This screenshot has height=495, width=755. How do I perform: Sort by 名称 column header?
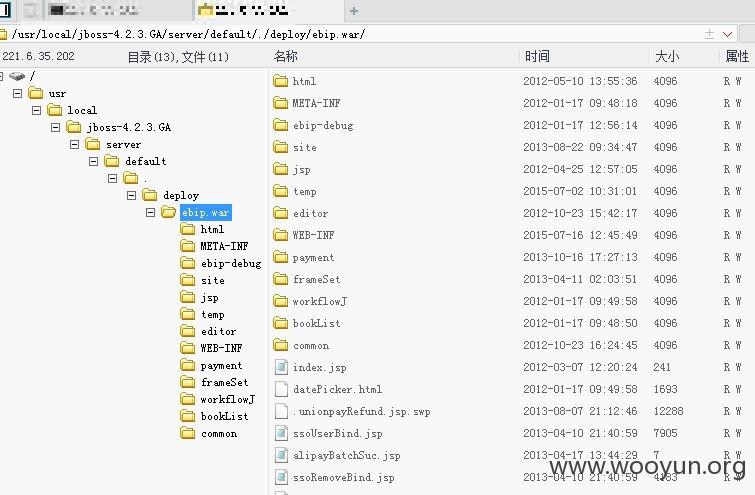pos(286,56)
